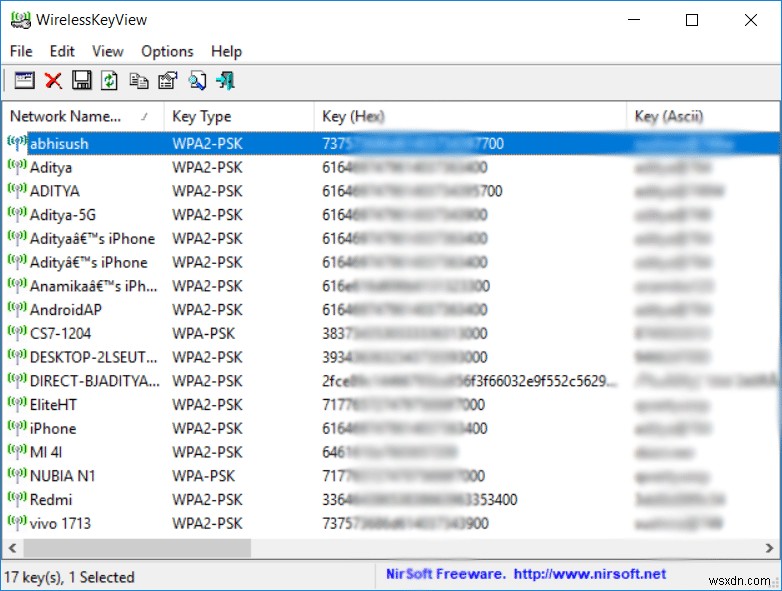Viewport: 782px width, 591px height.
Task: Click the wireless icon beside Aditya-5G
Action: (x=16, y=214)
